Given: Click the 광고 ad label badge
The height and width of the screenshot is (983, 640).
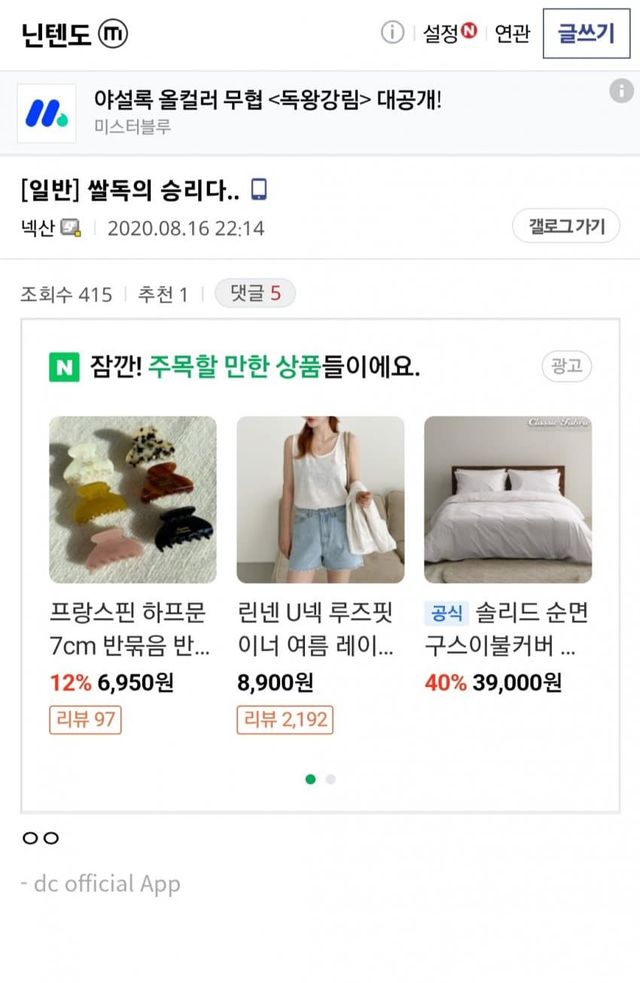Looking at the screenshot, I should coord(566,366).
